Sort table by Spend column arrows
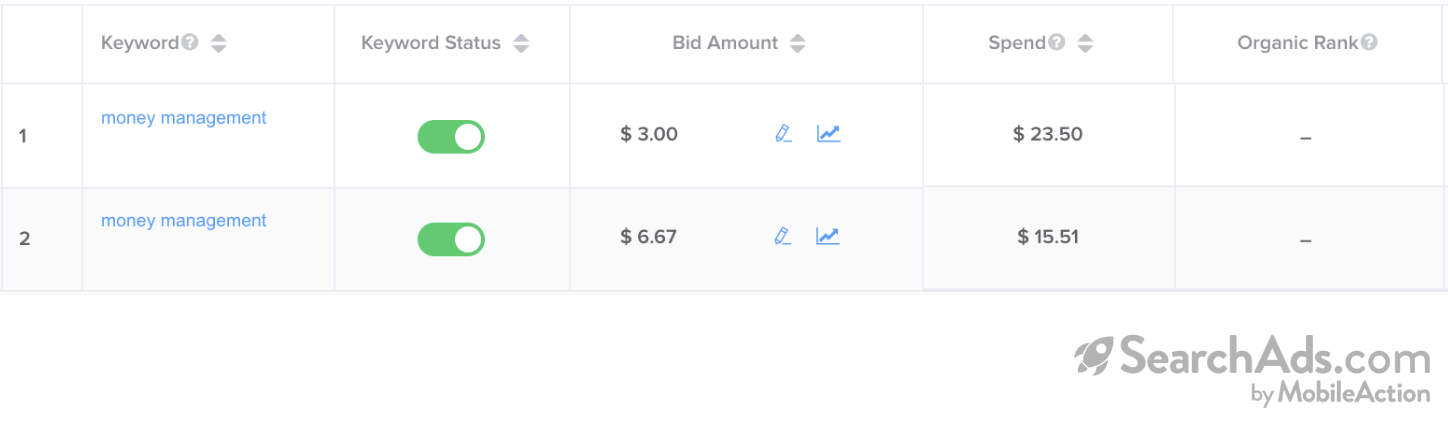The width and height of the screenshot is (1448, 442). [x=1085, y=44]
